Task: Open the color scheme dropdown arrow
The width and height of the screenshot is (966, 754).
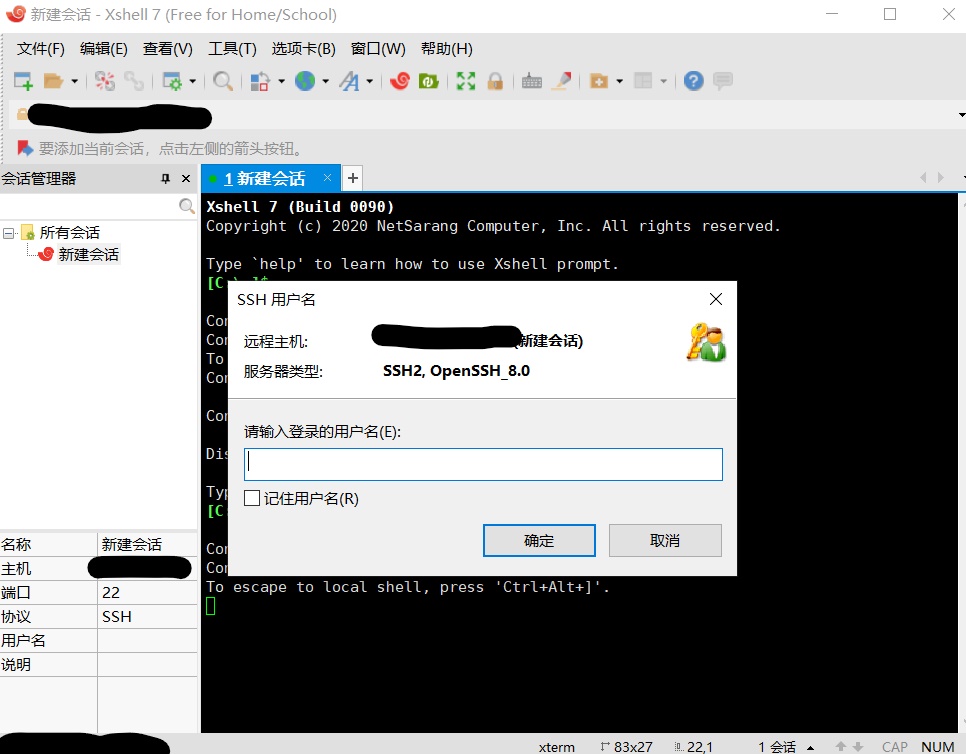Action: (x=282, y=81)
